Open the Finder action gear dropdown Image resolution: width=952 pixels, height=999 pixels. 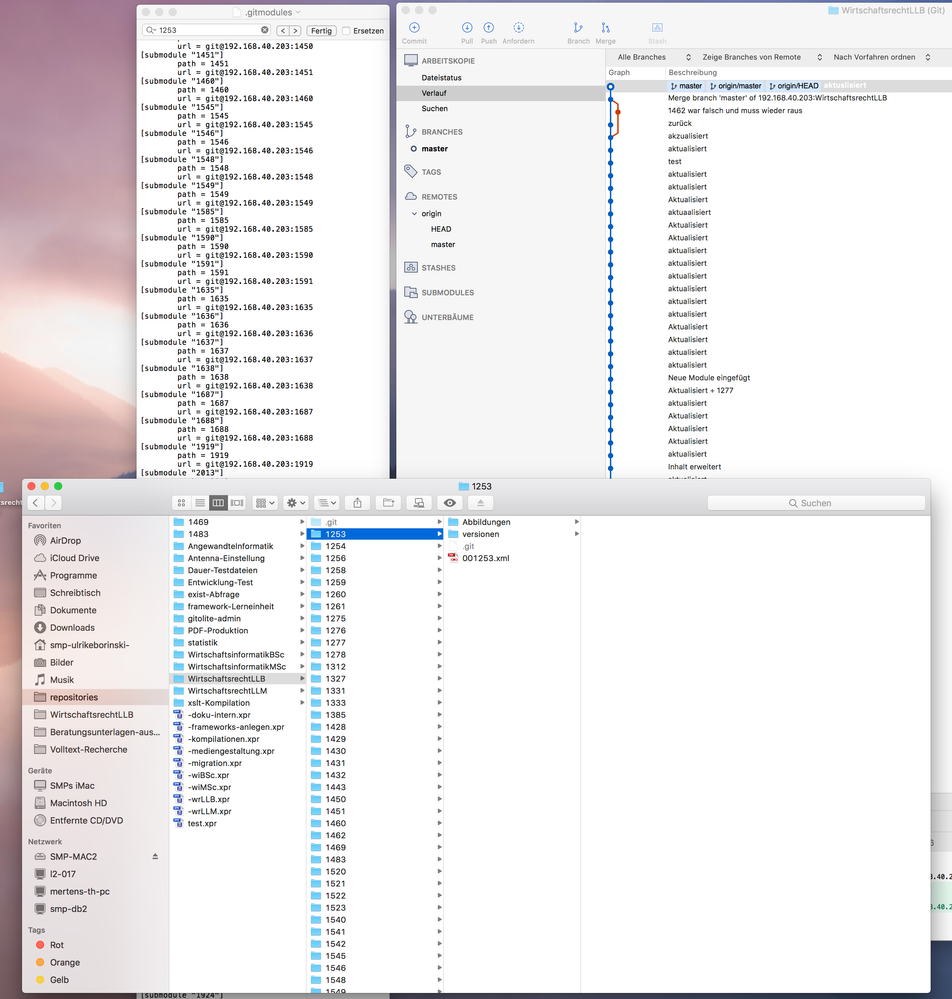pyautogui.click(x=296, y=503)
